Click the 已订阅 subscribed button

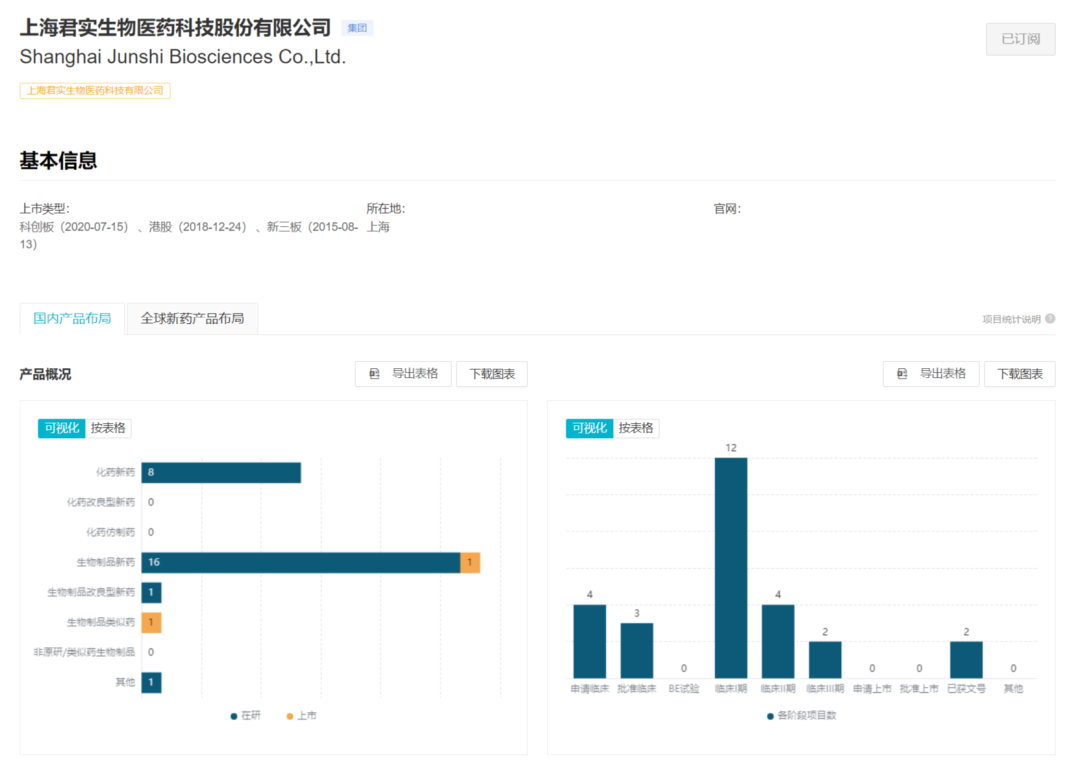[1020, 39]
